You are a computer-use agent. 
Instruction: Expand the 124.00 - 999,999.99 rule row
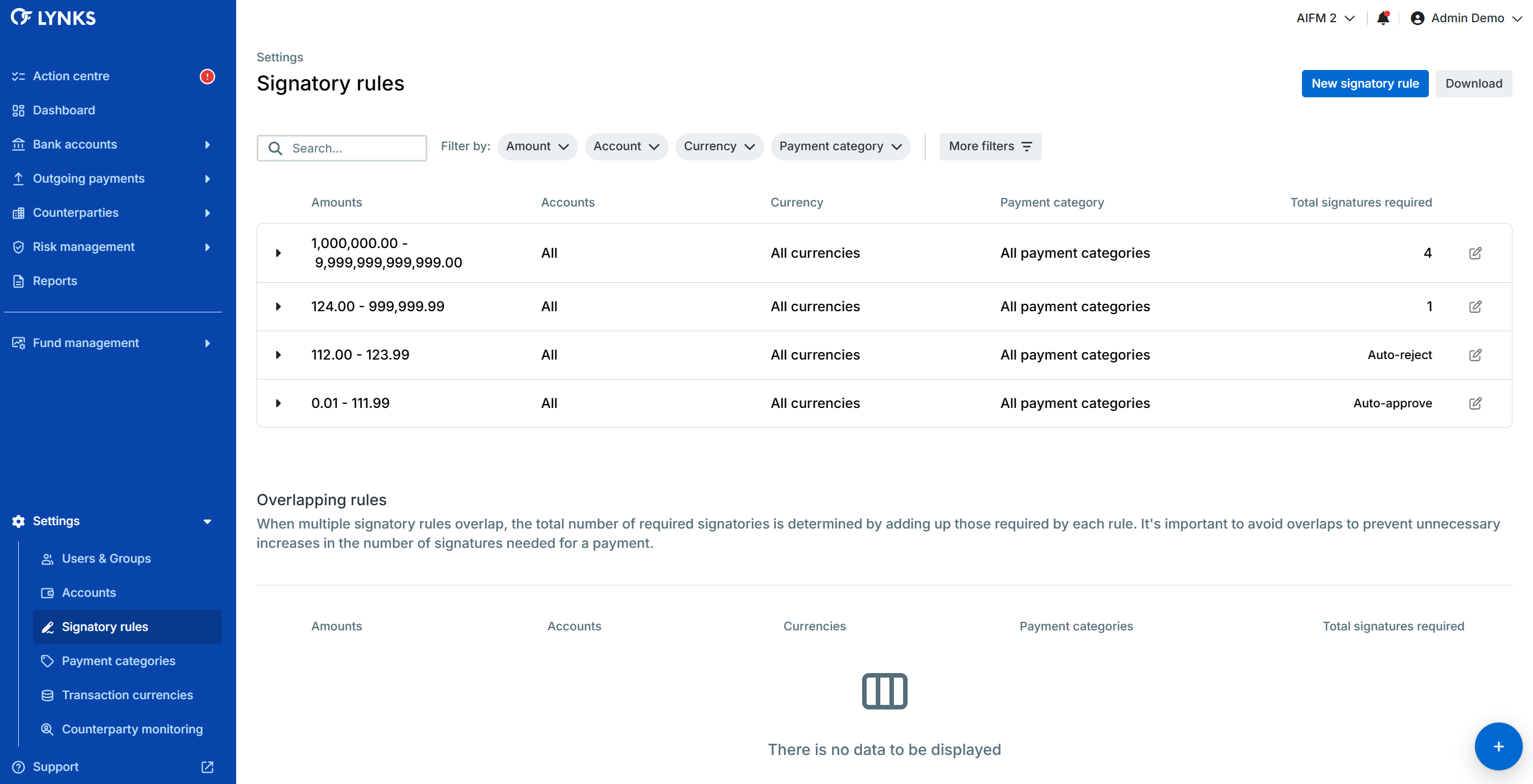tap(278, 306)
